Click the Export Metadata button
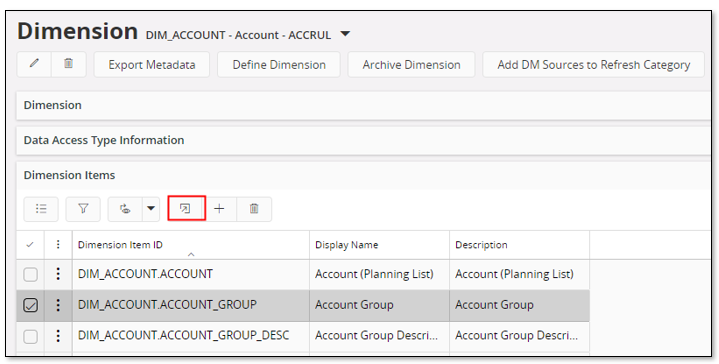This screenshot has height=364, width=719. coord(152,65)
